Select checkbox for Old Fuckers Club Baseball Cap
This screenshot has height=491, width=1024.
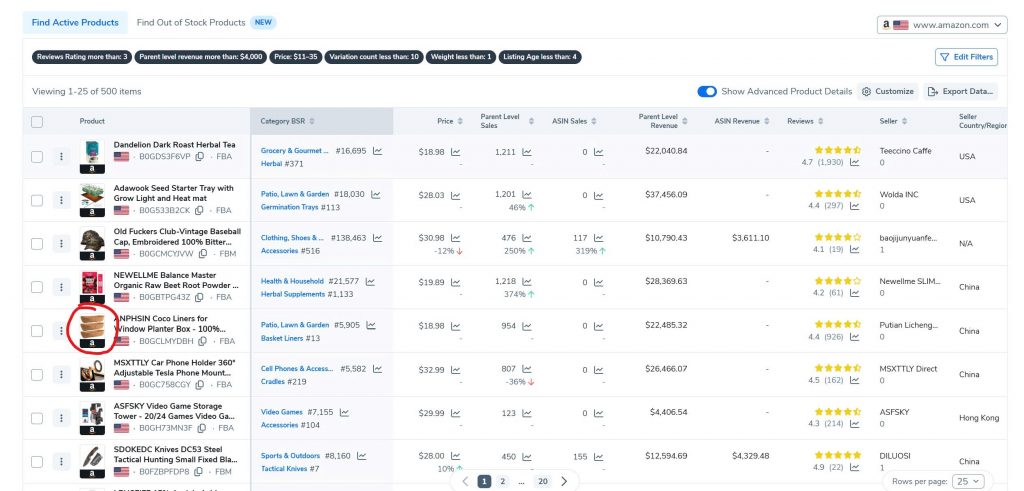pyautogui.click(x=37, y=244)
